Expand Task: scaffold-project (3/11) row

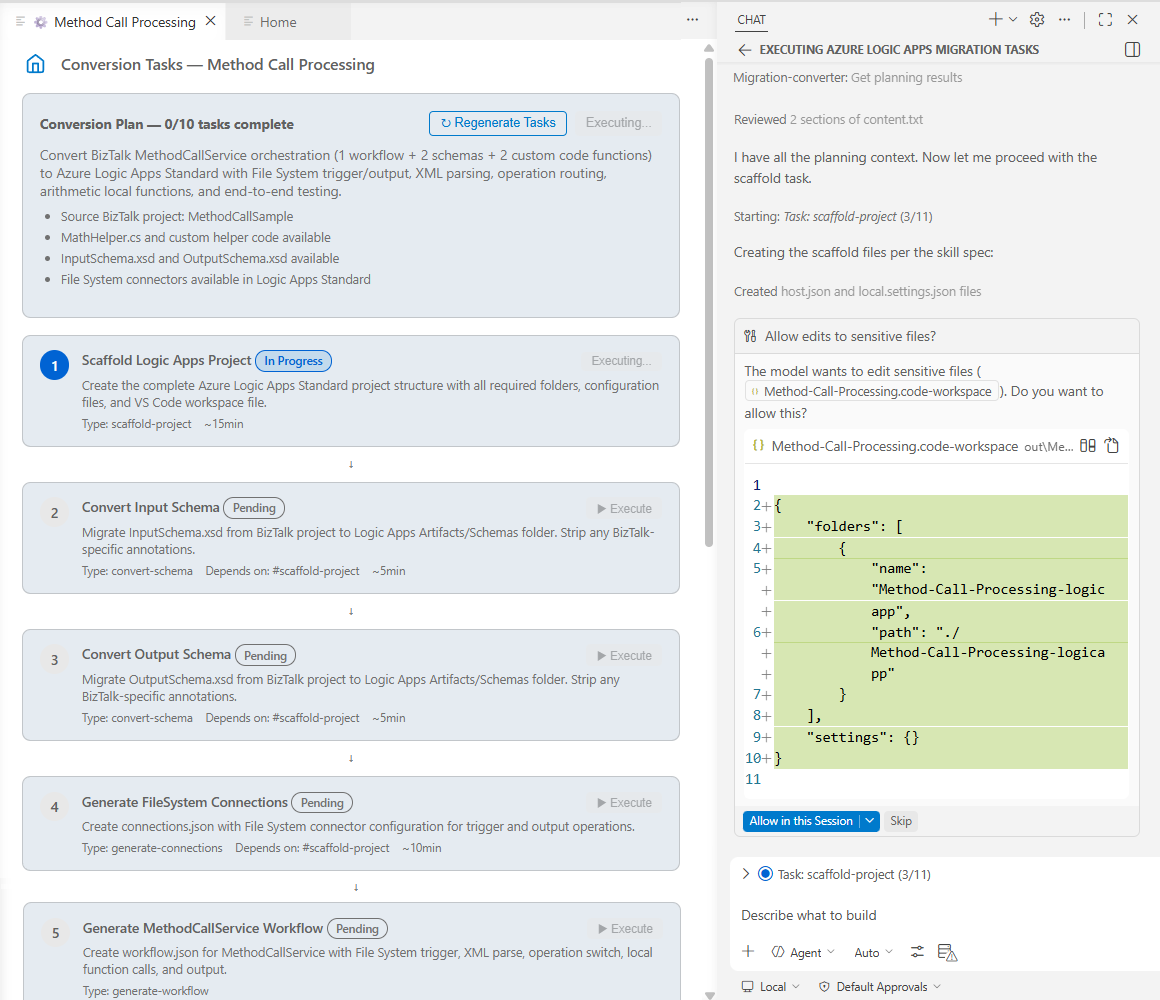tap(746, 874)
